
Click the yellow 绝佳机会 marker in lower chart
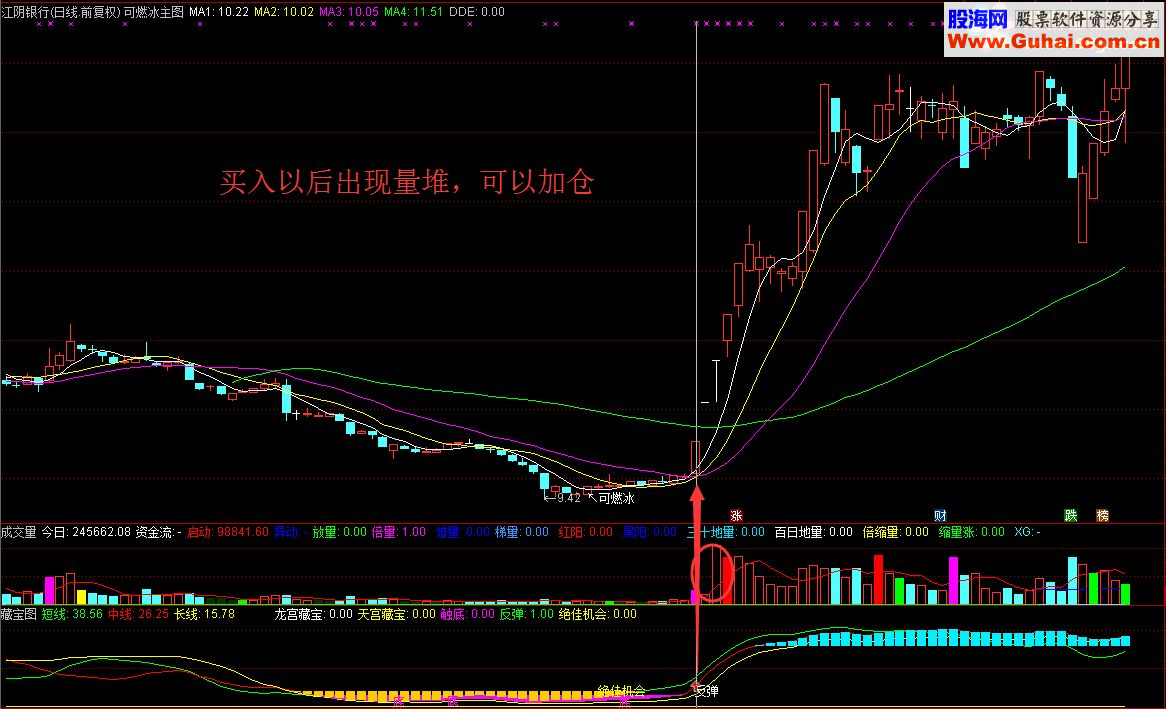coord(622,690)
